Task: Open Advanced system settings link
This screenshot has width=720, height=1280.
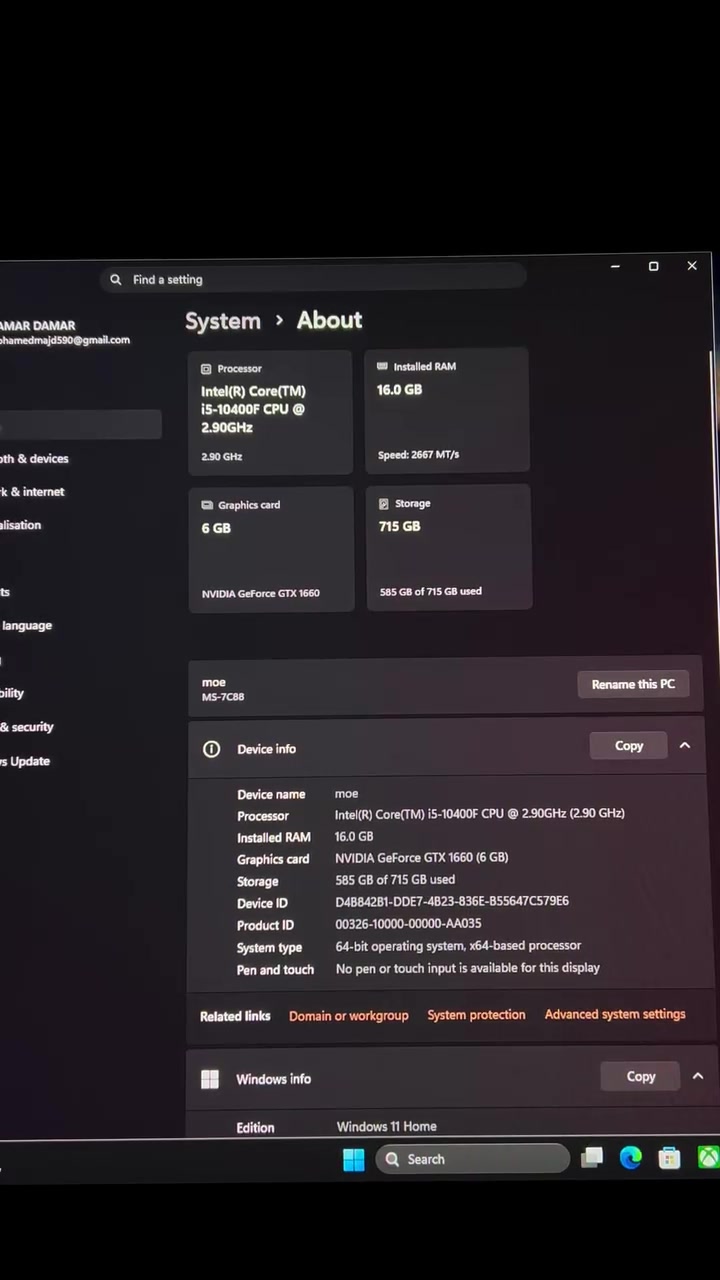Action: tap(615, 1014)
